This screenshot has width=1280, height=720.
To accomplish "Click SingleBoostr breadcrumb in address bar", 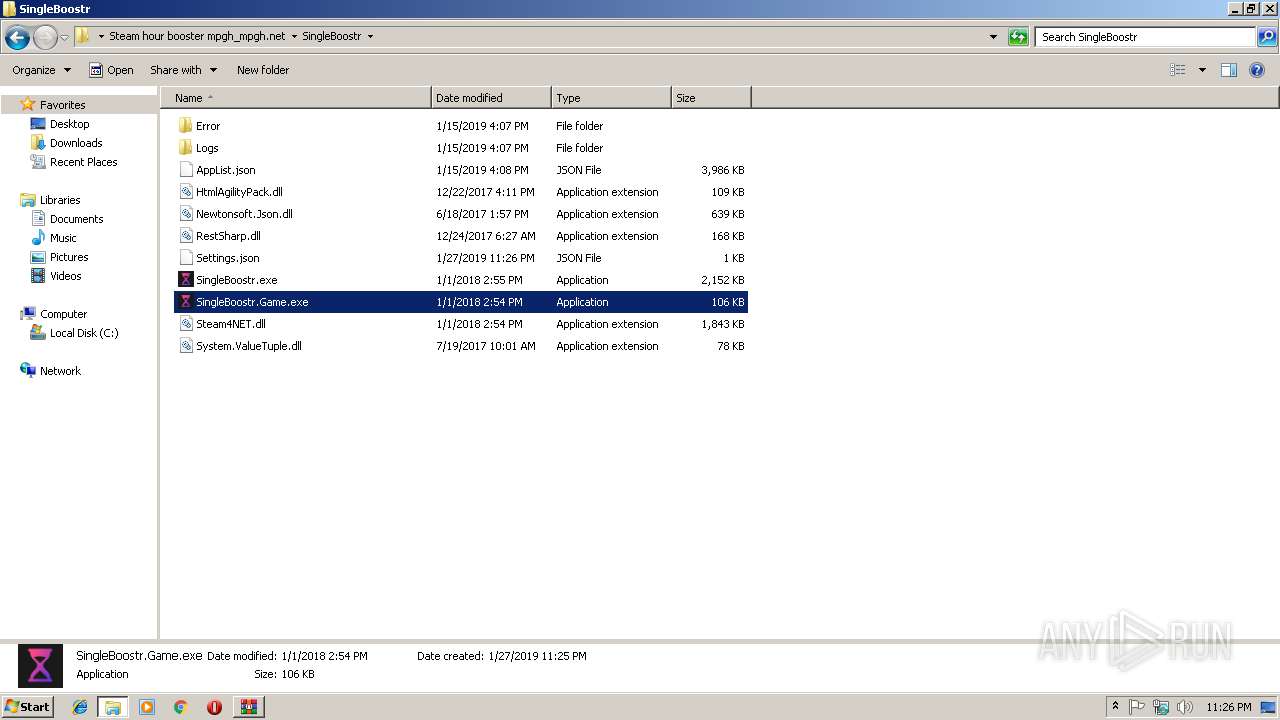I will pyautogui.click(x=331, y=36).
